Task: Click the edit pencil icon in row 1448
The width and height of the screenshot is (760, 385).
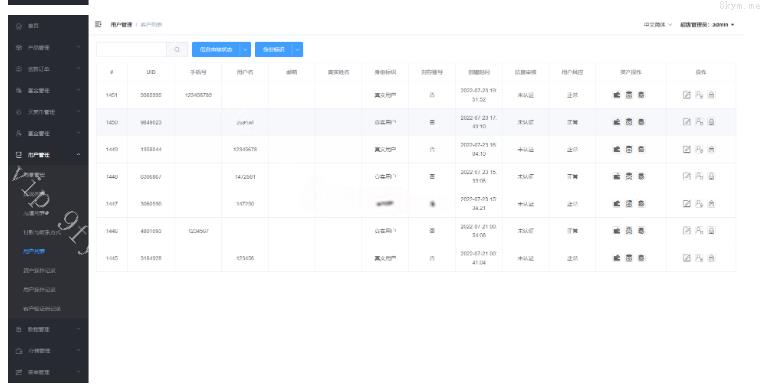Action: tap(686, 176)
